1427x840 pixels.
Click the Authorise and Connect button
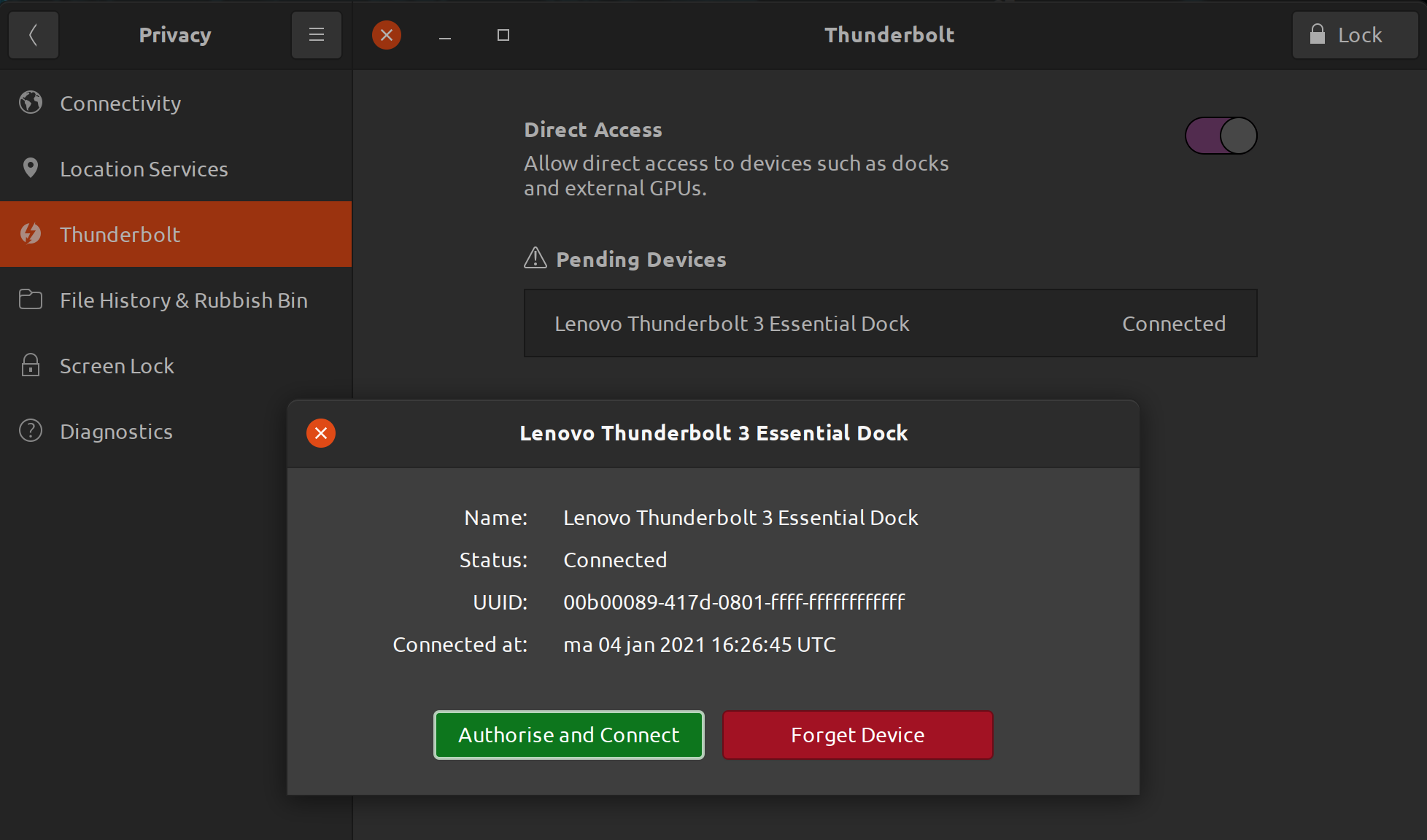click(569, 735)
